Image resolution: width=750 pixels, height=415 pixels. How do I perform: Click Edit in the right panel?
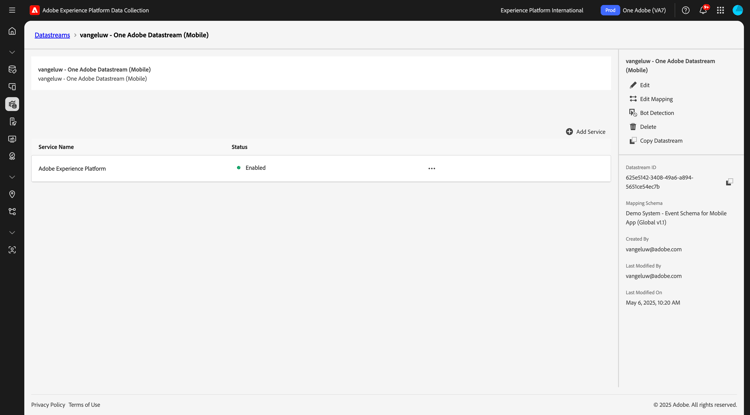[x=640, y=85]
